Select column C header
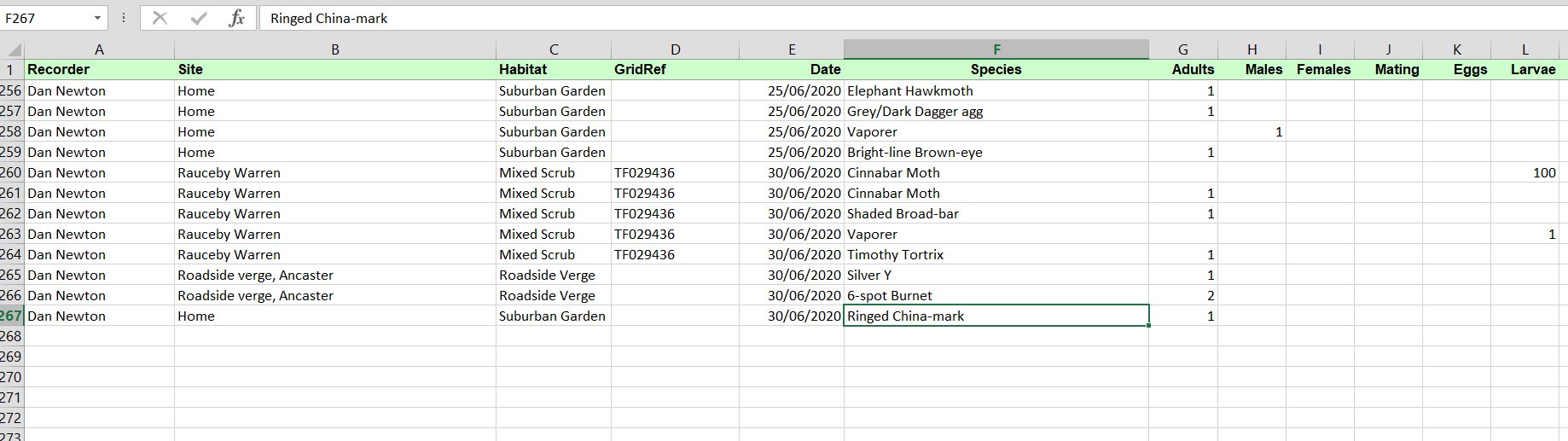 [x=554, y=49]
